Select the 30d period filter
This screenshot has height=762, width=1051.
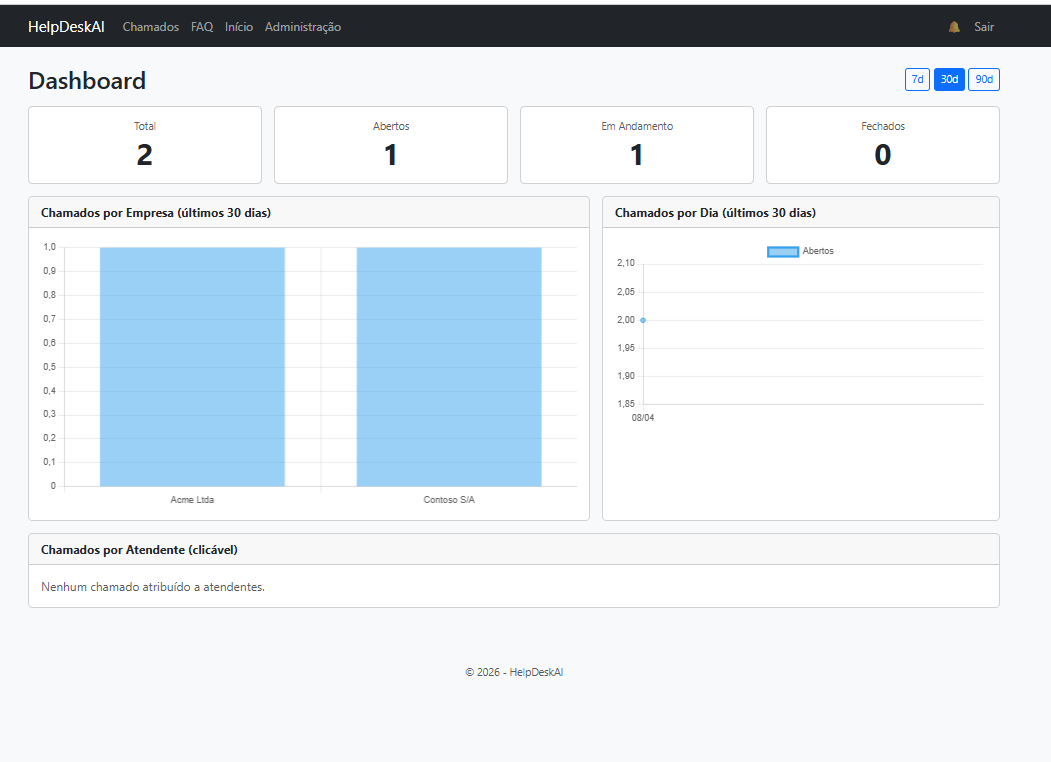click(949, 79)
